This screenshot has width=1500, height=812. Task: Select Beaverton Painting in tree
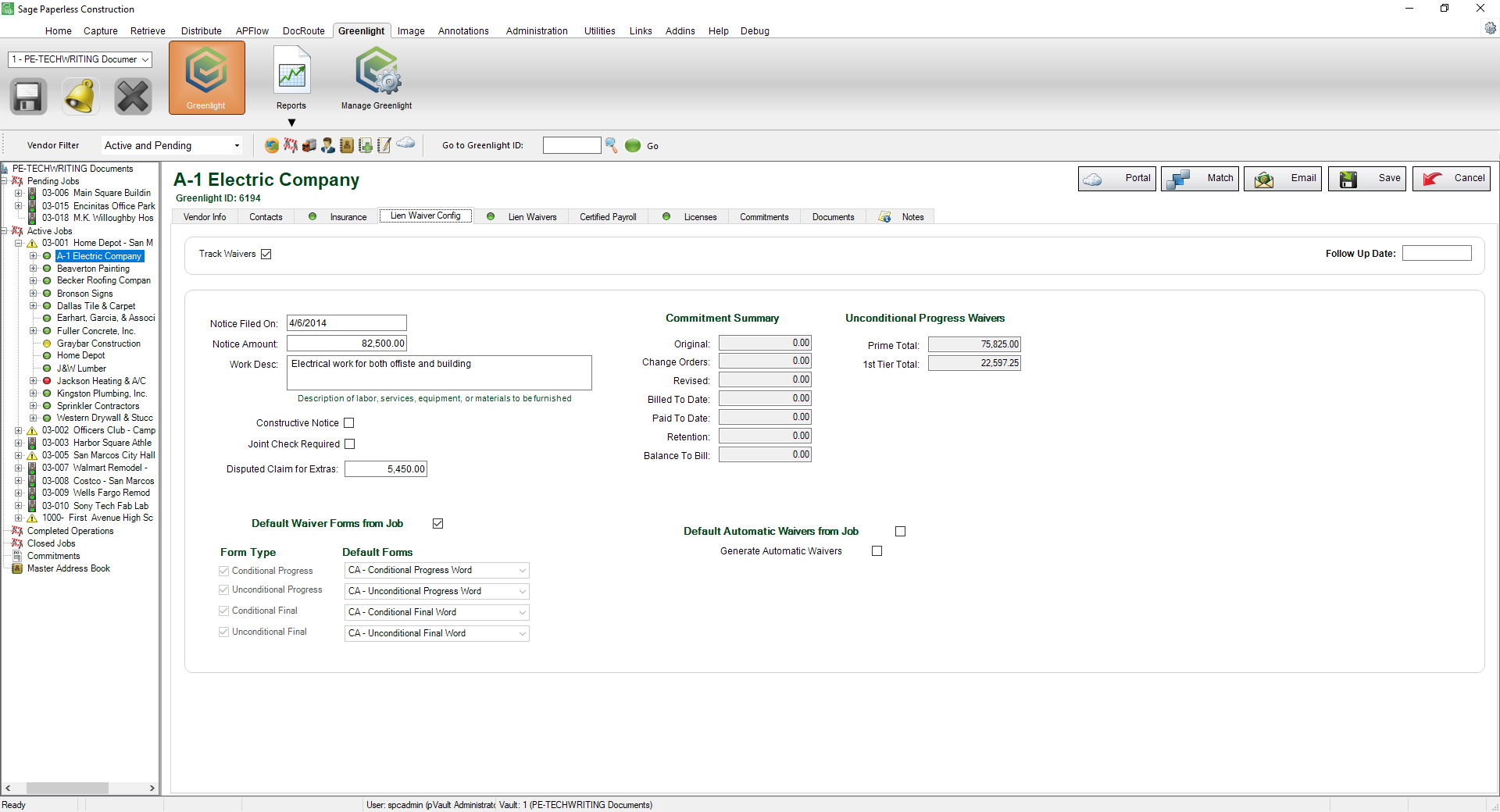(93, 269)
